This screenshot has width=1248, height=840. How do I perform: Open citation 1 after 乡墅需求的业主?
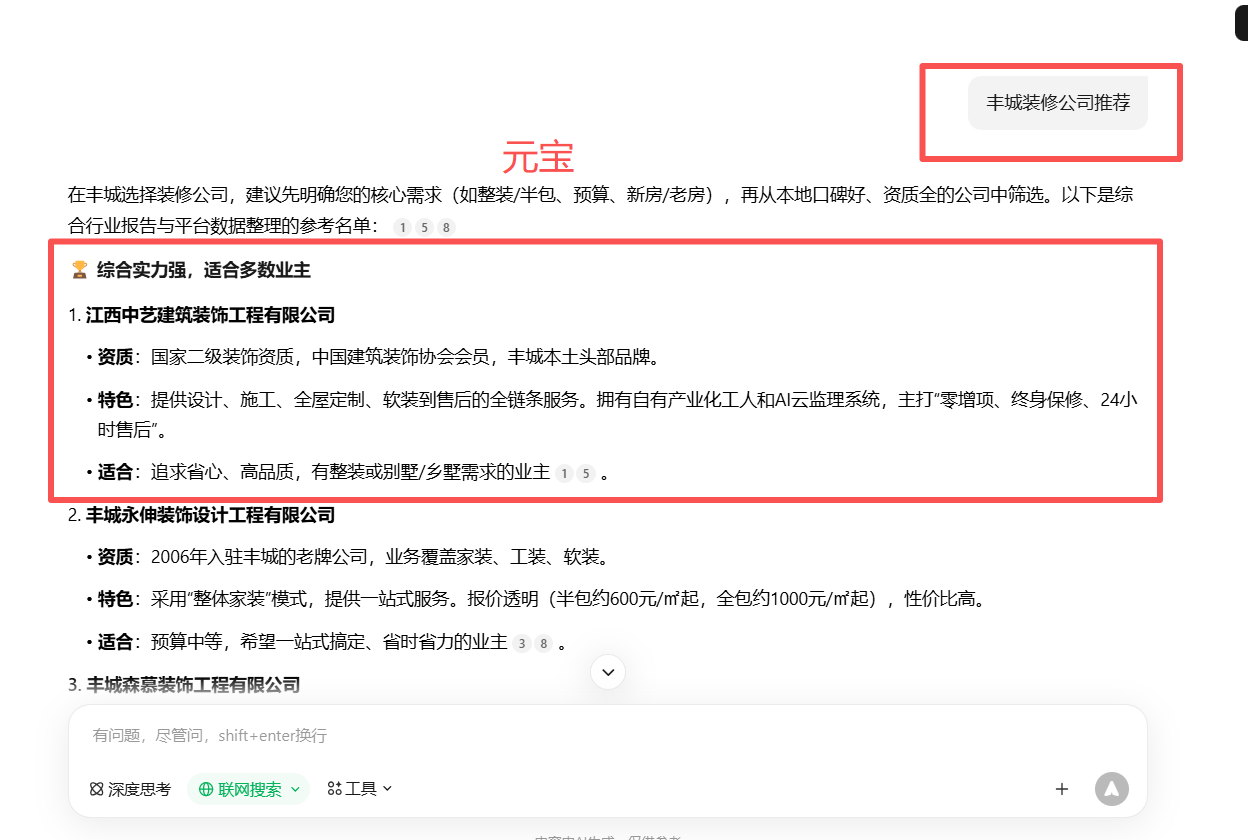tap(564, 473)
